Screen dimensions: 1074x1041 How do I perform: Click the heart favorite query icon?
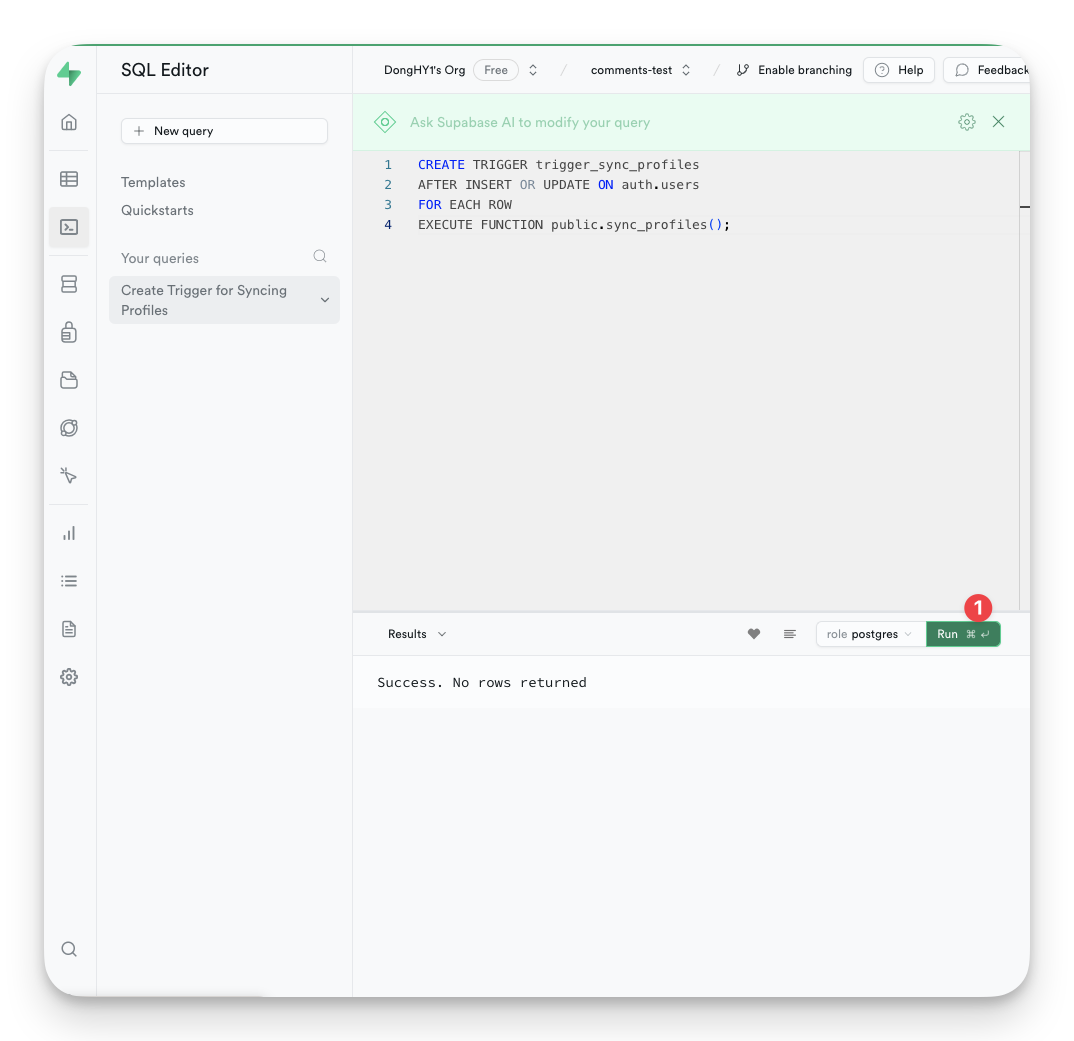tap(754, 634)
